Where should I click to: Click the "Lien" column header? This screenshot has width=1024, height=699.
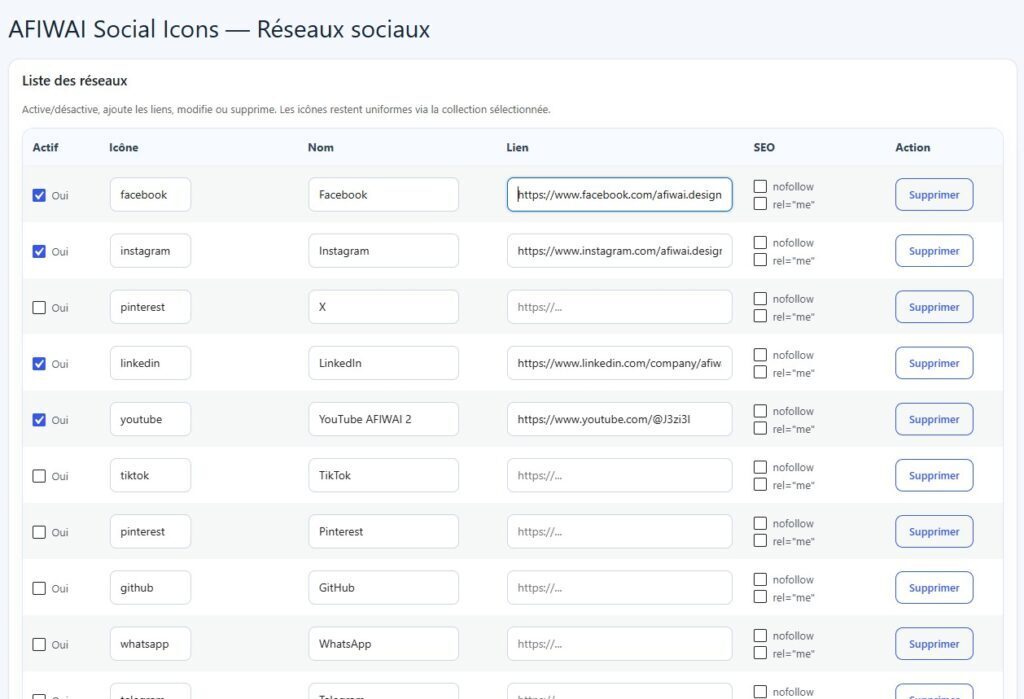[517, 148]
